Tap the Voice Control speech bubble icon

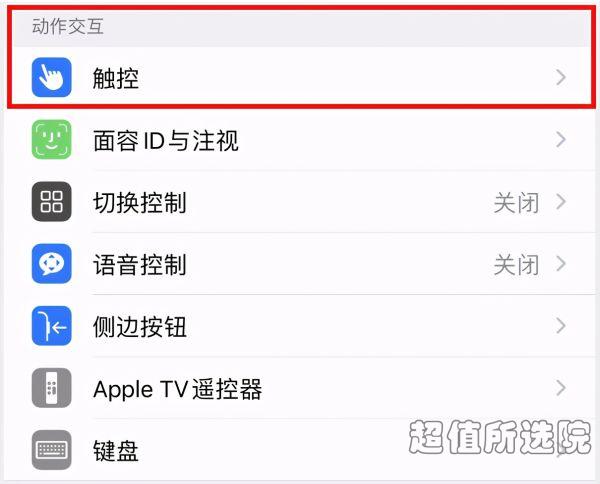(52, 264)
